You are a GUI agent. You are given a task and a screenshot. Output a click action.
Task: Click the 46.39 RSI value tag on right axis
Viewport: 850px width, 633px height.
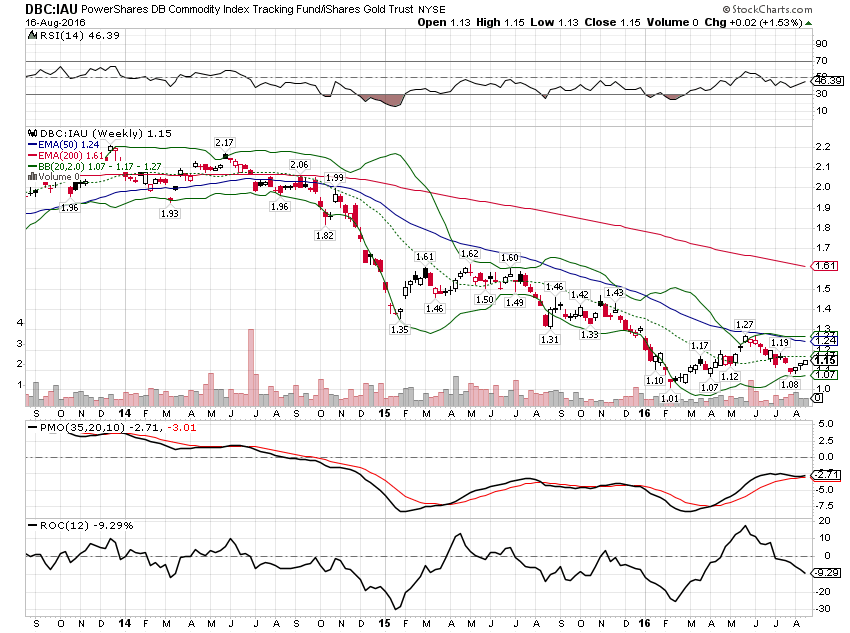[827, 81]
